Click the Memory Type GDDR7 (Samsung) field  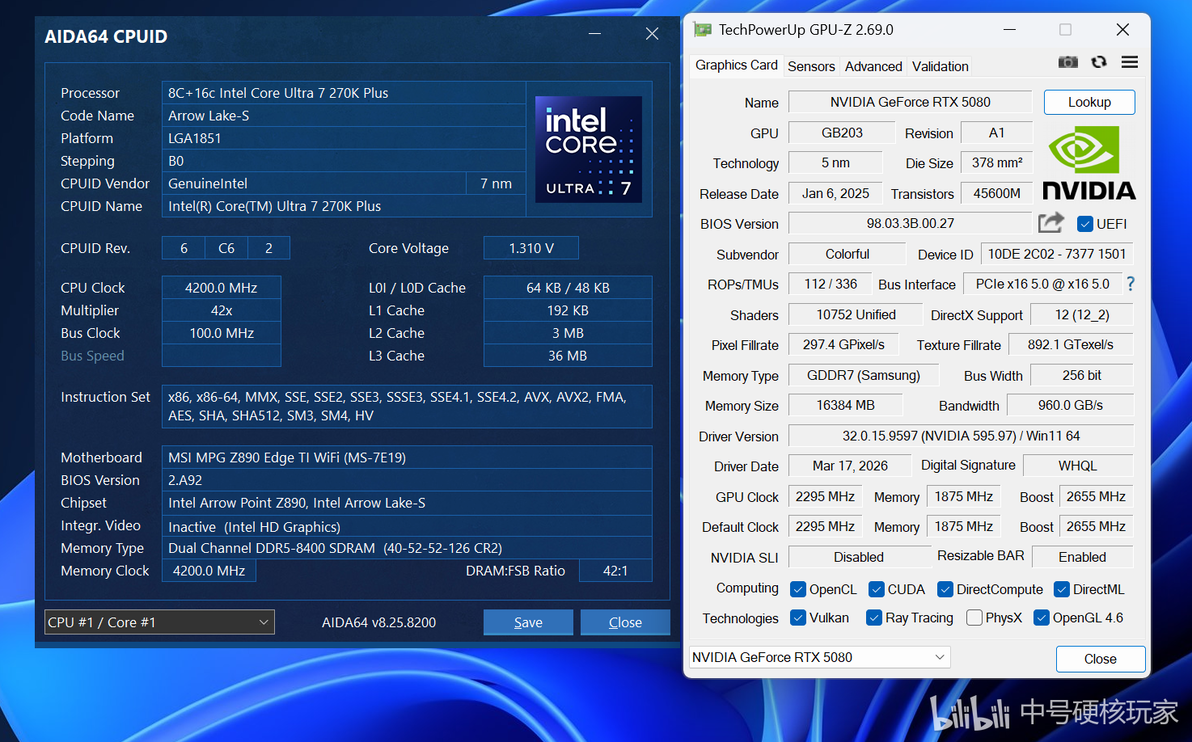click(864, 375)
